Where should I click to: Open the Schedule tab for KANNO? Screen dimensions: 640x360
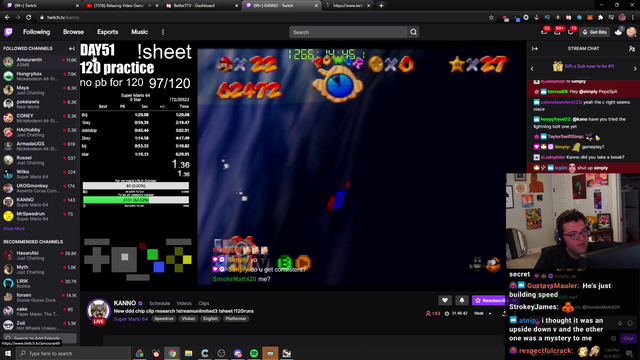click(x=160, y=303)
